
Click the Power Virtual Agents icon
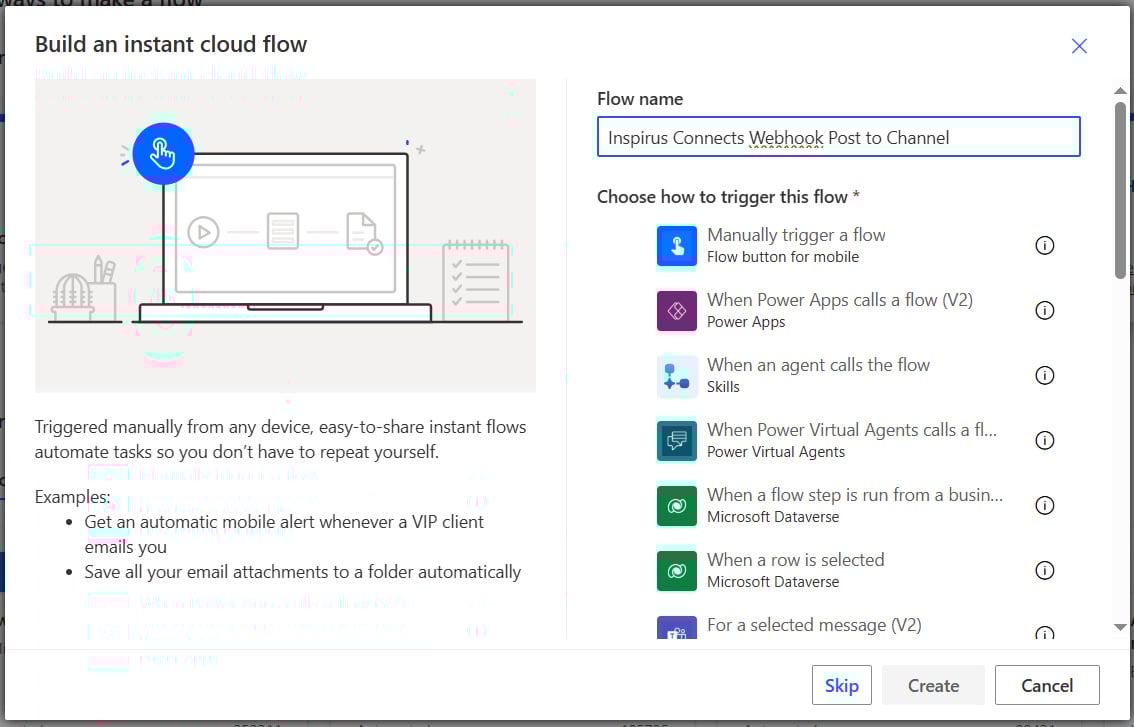[x=676, y=441]
